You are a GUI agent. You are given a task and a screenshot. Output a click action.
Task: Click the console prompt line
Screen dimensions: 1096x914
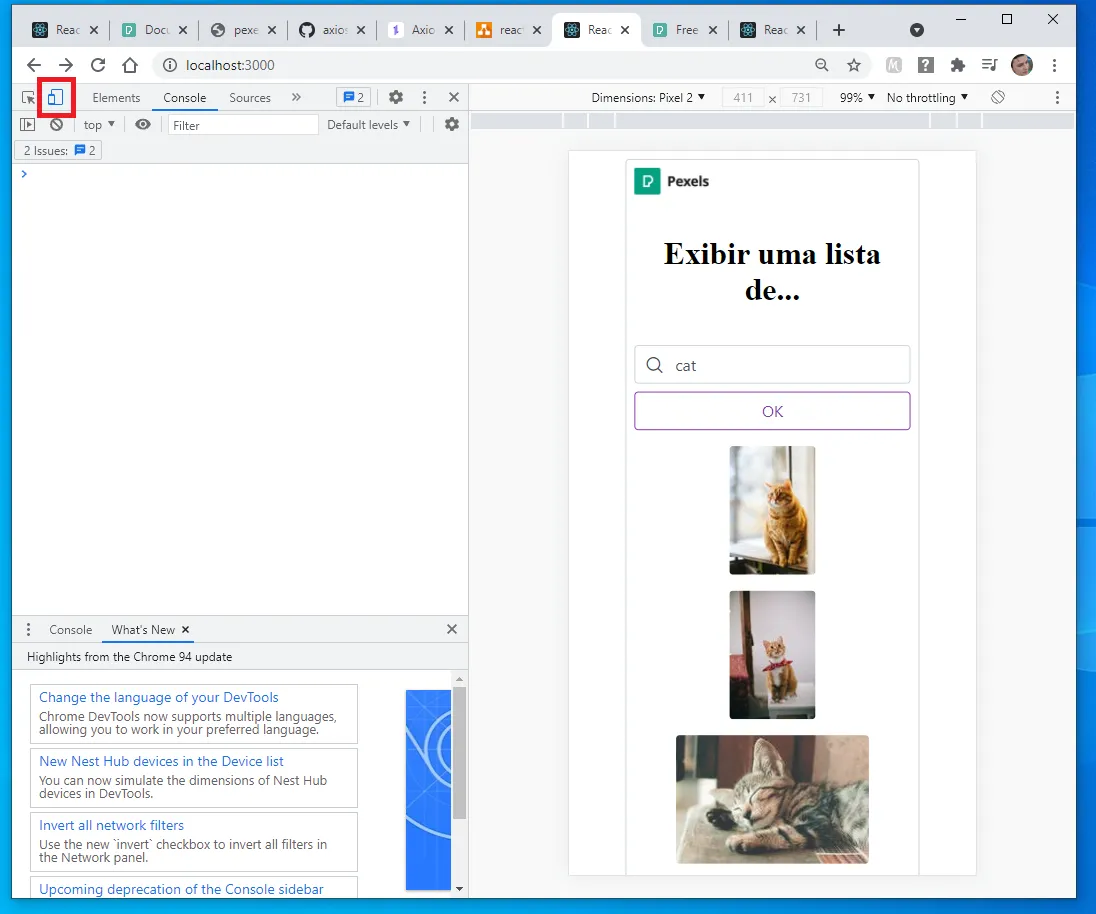(x=240, y=173)
